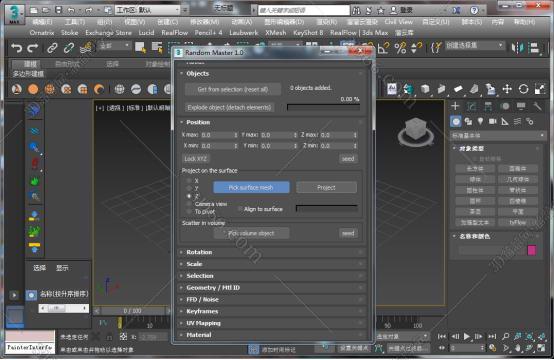Toggle the Lock XYZ button

click(x=195, y=159)
